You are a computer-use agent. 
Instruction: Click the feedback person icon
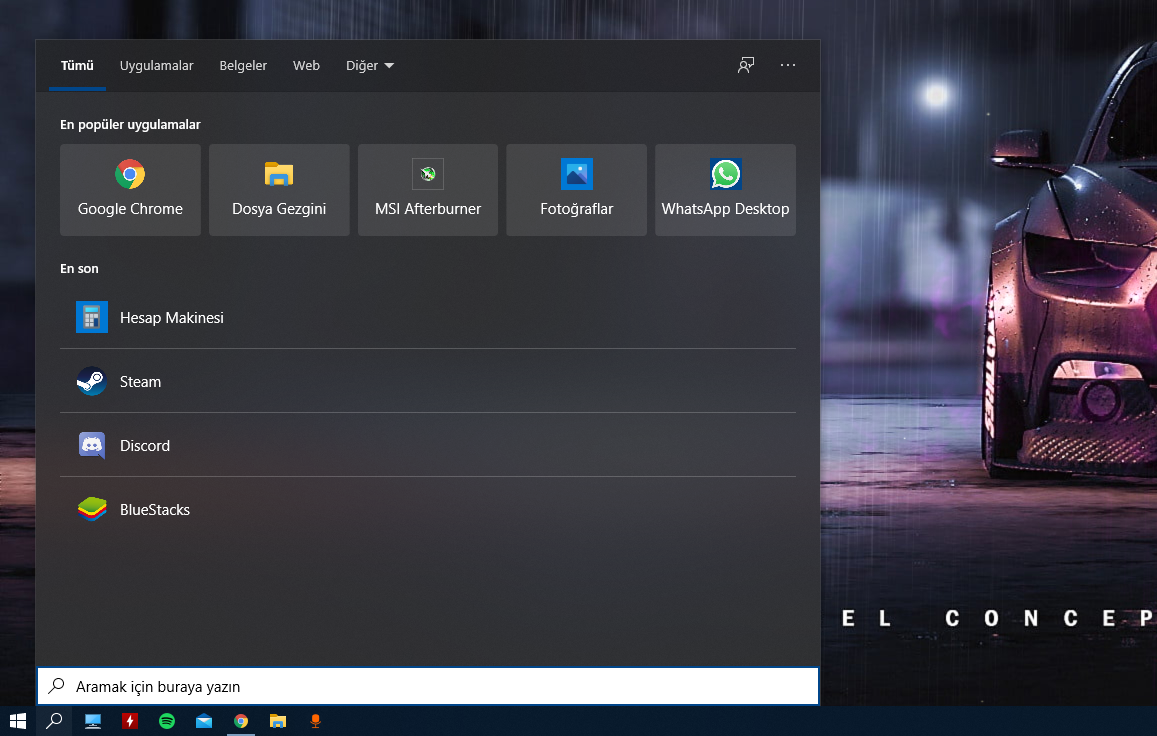(746, 65)
